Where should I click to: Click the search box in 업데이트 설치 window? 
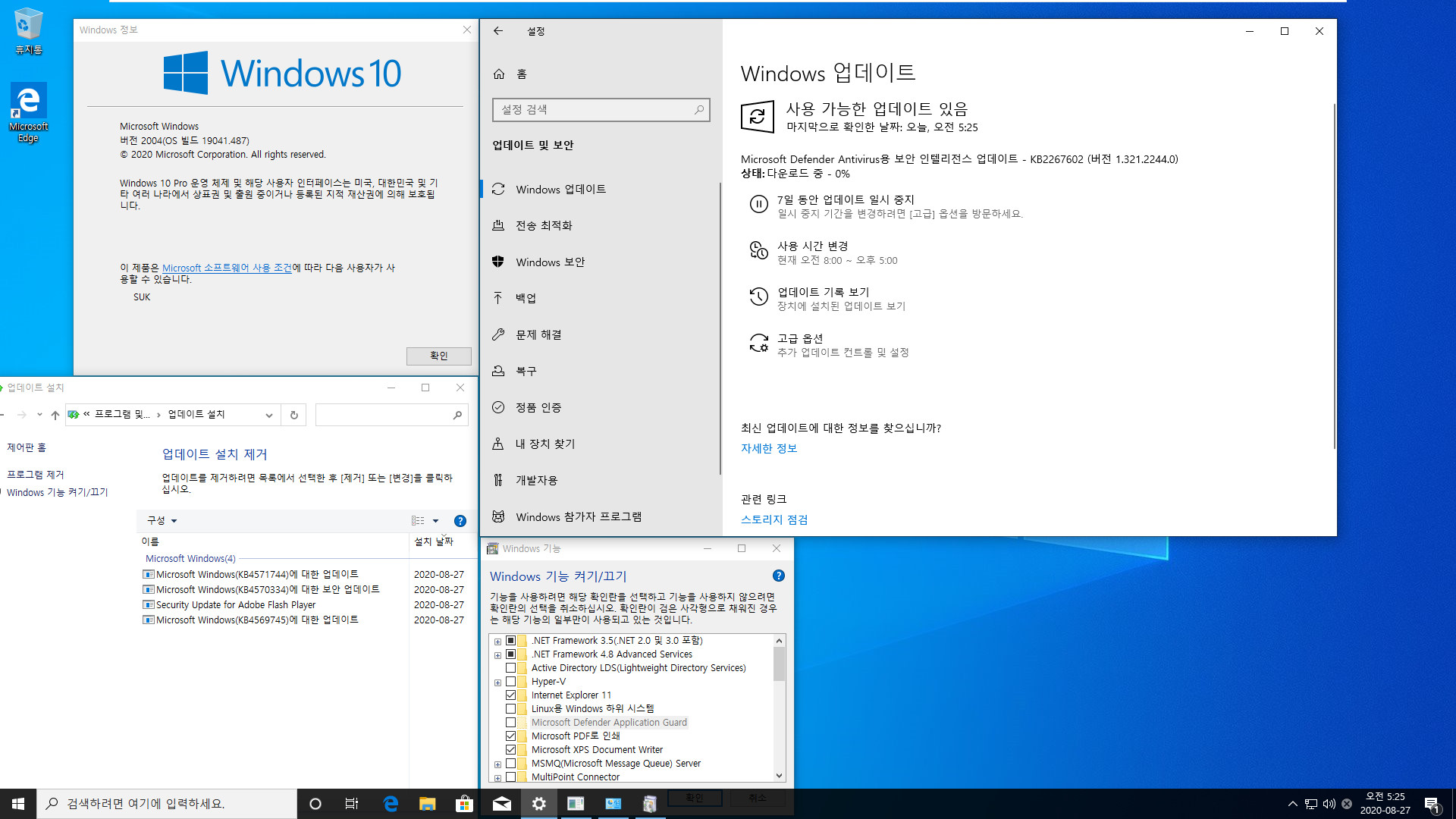[x=391, y=415]
